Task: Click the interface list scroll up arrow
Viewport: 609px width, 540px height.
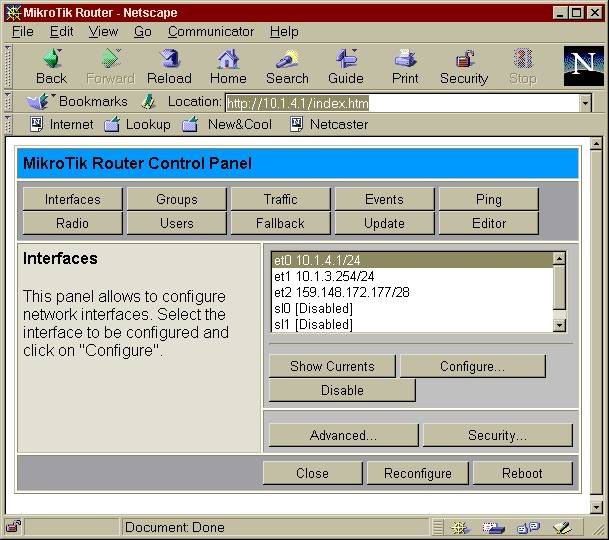Action: [x=559, y=258]
